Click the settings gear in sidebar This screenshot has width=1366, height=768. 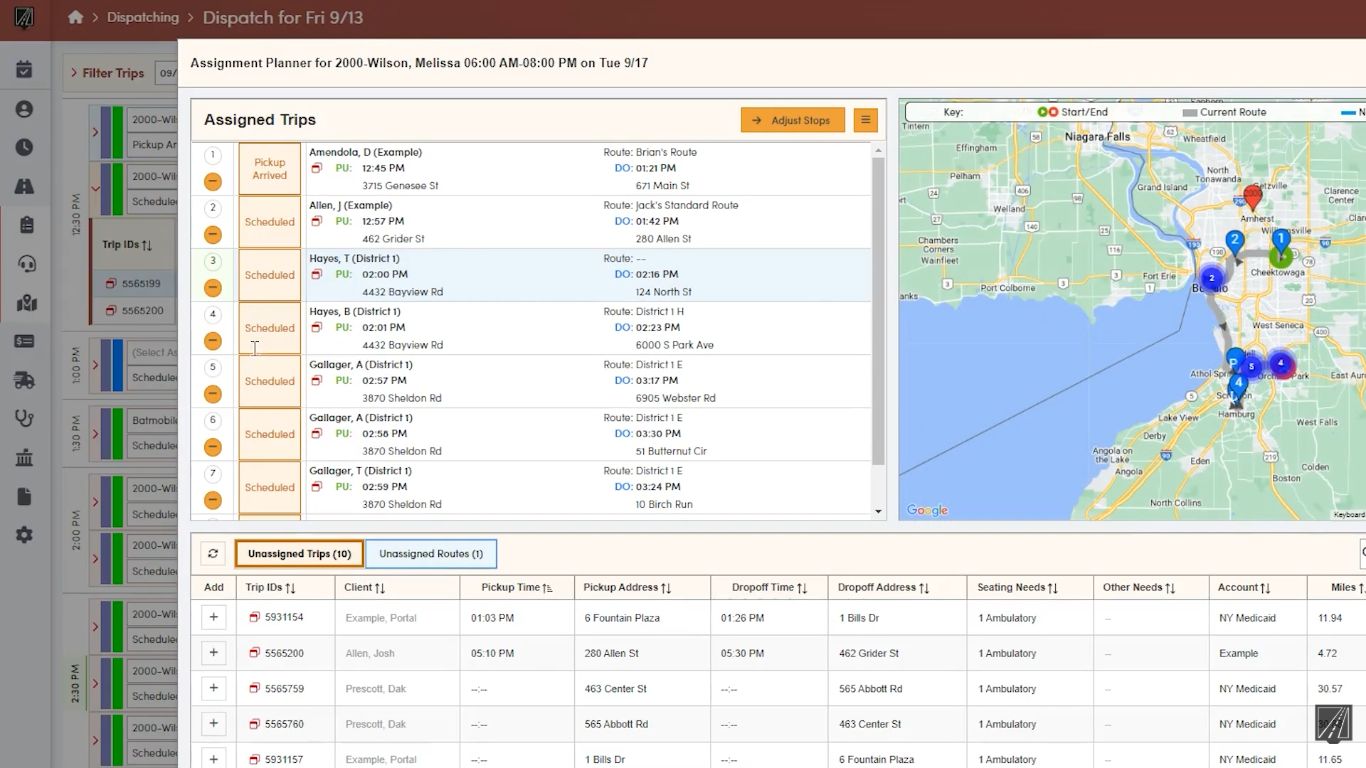coord(25,535)
